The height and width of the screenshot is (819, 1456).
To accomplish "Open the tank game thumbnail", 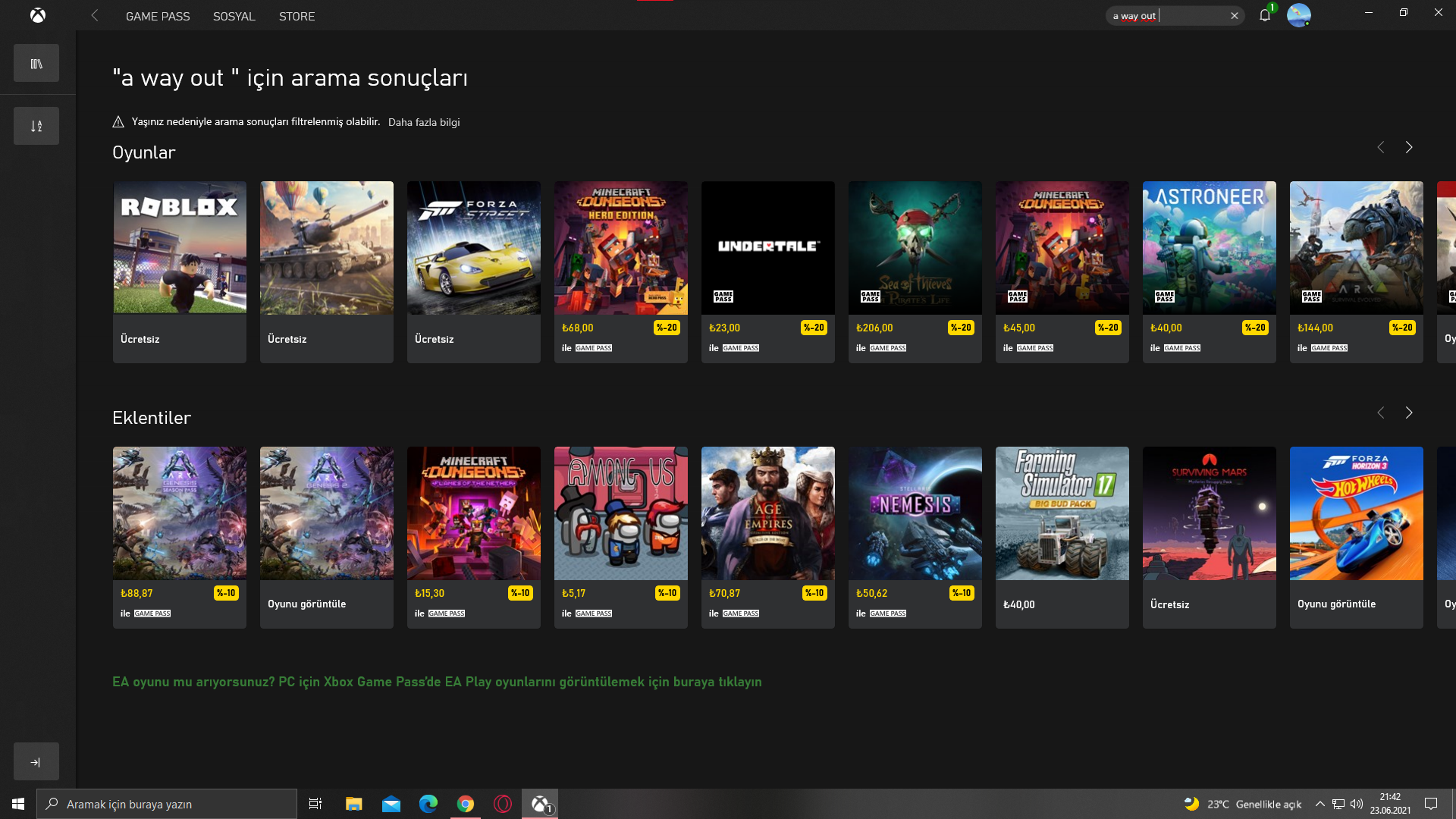I will 327,247.
